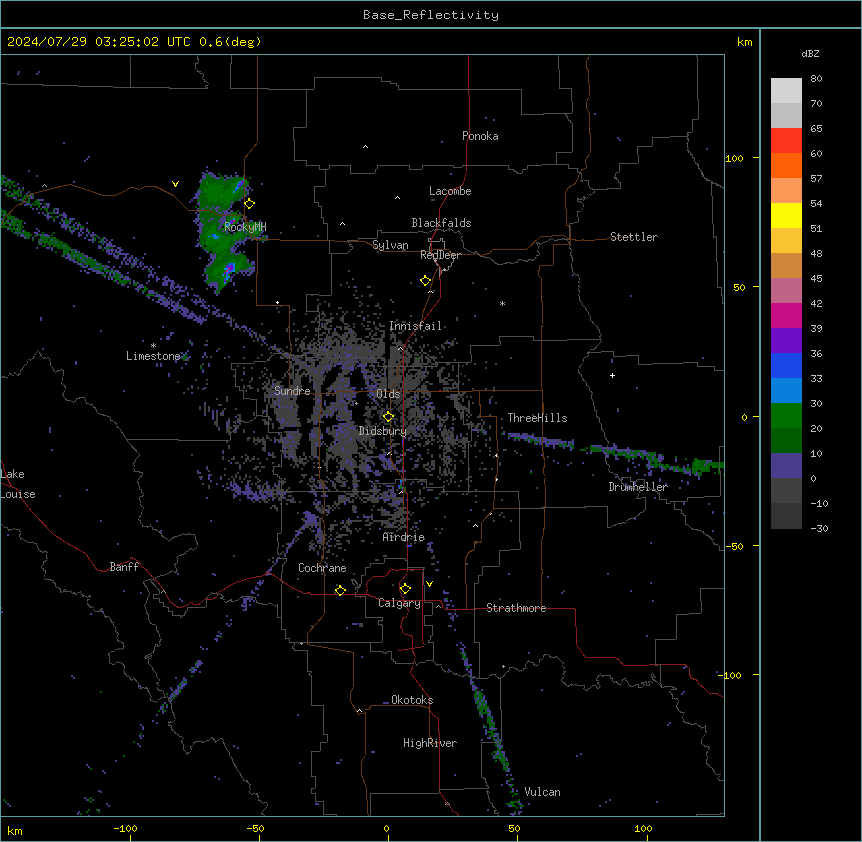This screenshot has width=862, height=842.
Task: Click the Cochrane city label
Action: [322, 568]
